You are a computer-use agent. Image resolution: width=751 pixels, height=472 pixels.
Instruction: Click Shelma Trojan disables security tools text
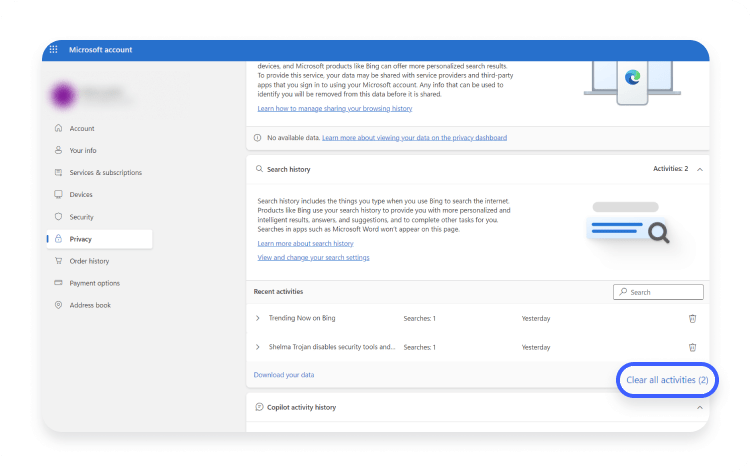click(331, 347)
